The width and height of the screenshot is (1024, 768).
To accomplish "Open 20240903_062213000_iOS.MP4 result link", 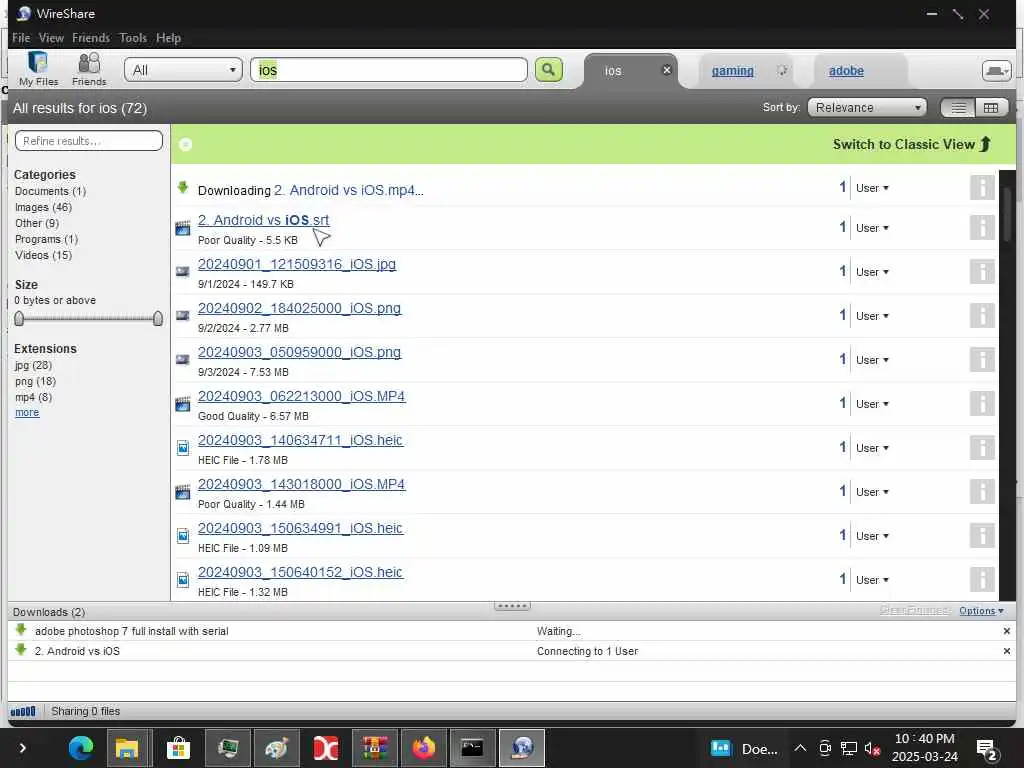I will [301, 396].
